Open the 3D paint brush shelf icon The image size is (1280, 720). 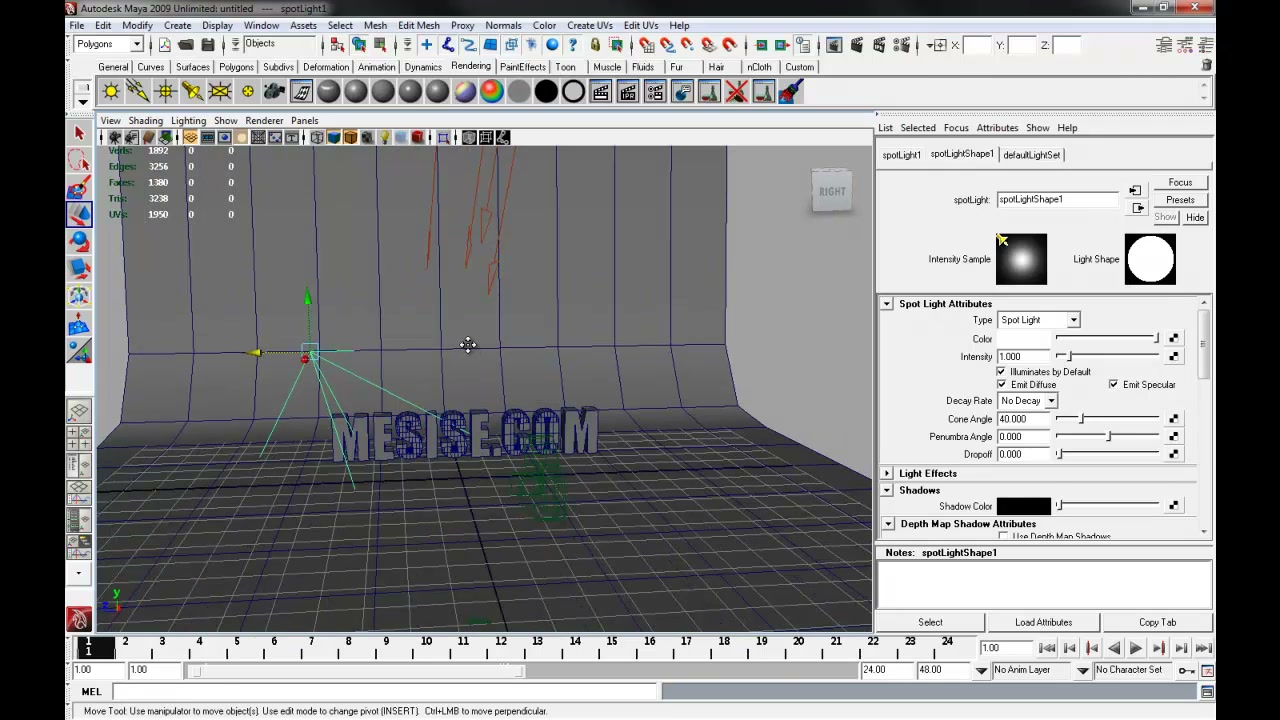pos(791,92)
